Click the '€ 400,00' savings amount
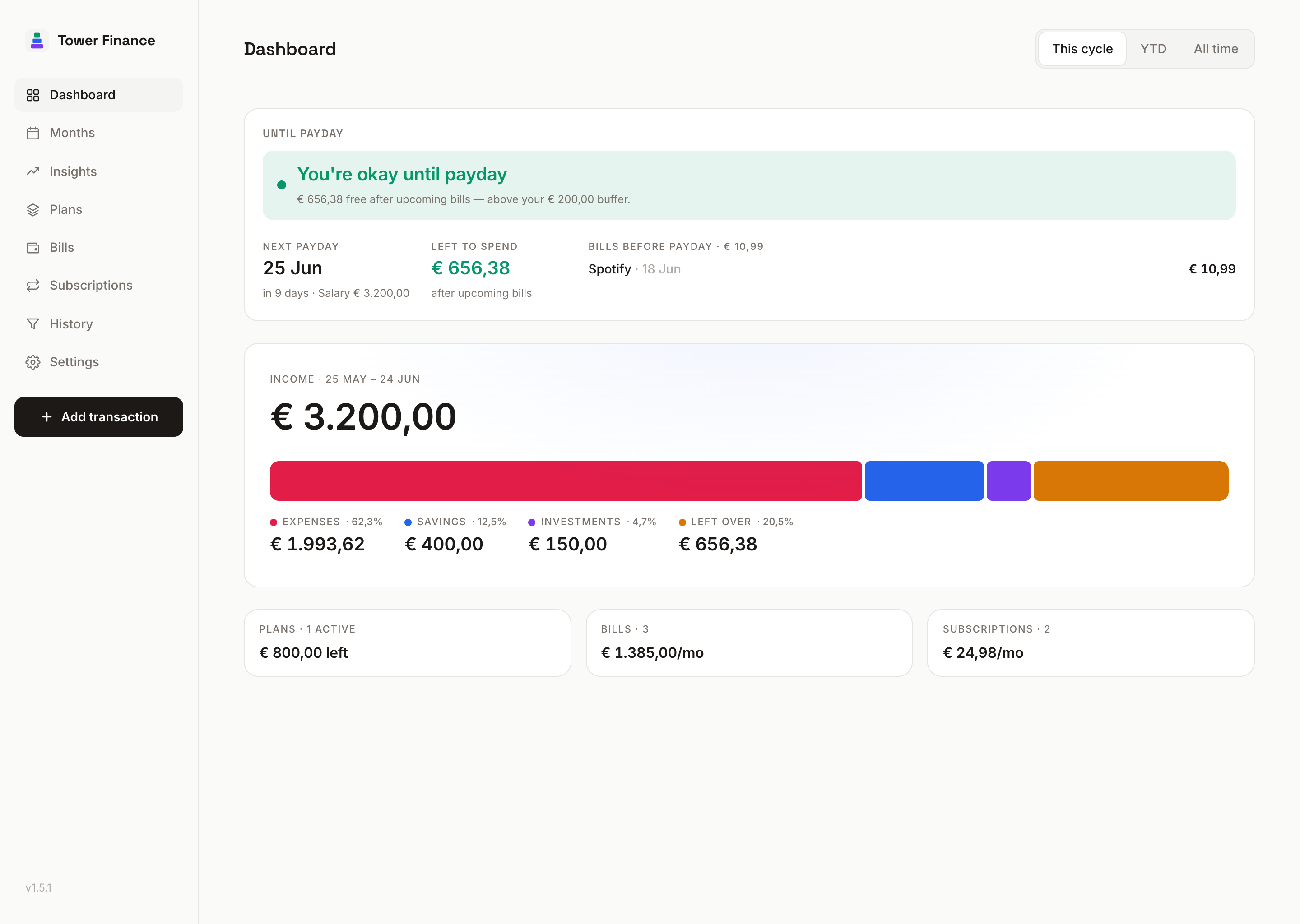The height and width of the screenshot is (924, 1300). pos(444,544)
